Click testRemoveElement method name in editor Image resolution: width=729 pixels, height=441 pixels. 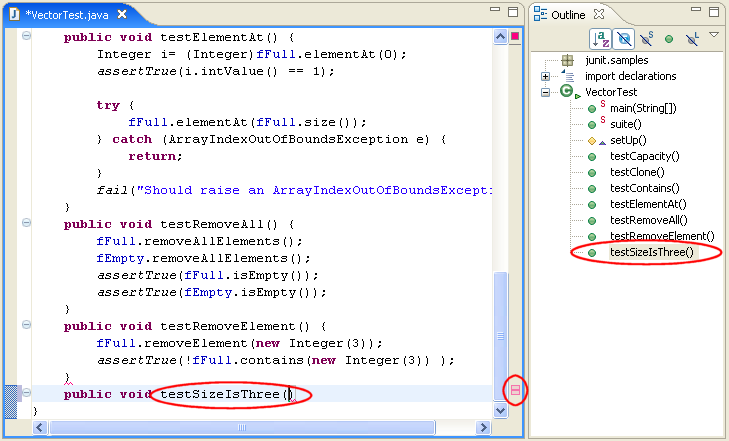(x=228, y=326)
